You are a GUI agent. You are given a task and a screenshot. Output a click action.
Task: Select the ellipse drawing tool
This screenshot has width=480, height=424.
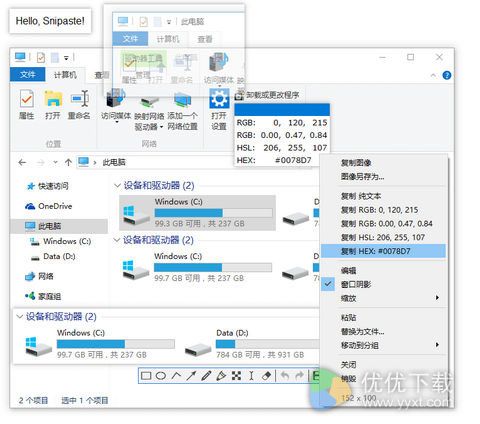pos(161,376)
